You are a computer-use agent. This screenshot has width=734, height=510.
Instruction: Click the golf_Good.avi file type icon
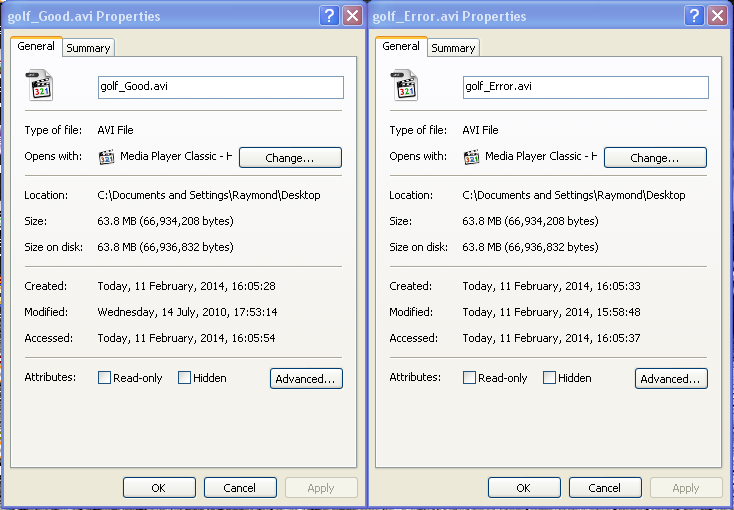click(x=39, y=85)
